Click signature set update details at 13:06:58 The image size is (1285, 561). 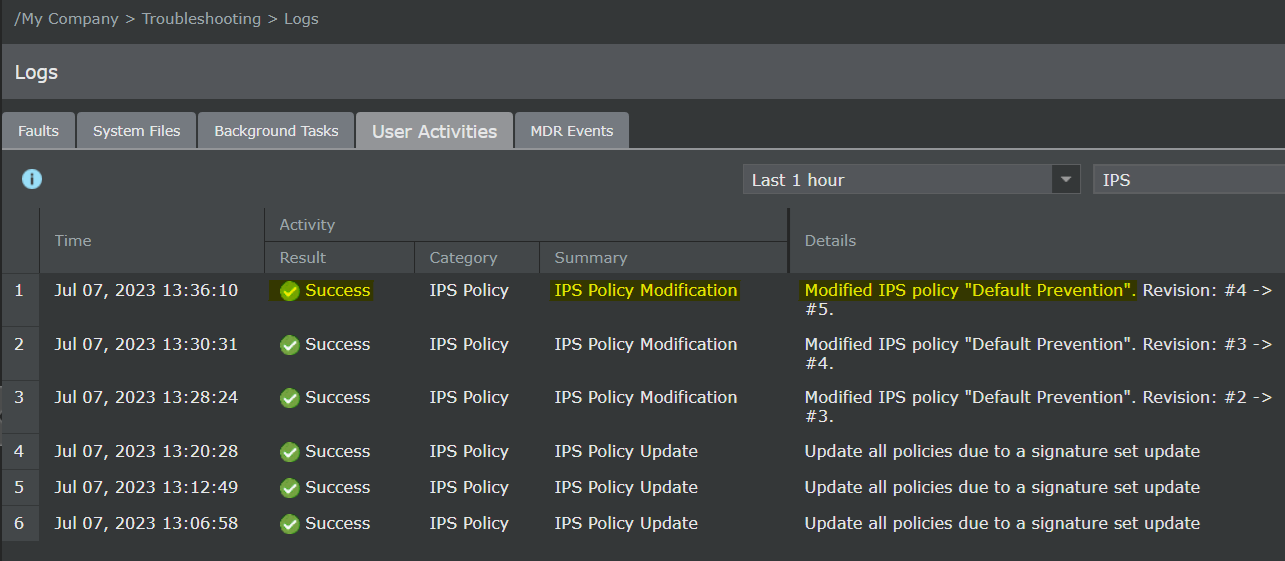click(x=1002, y=523)
